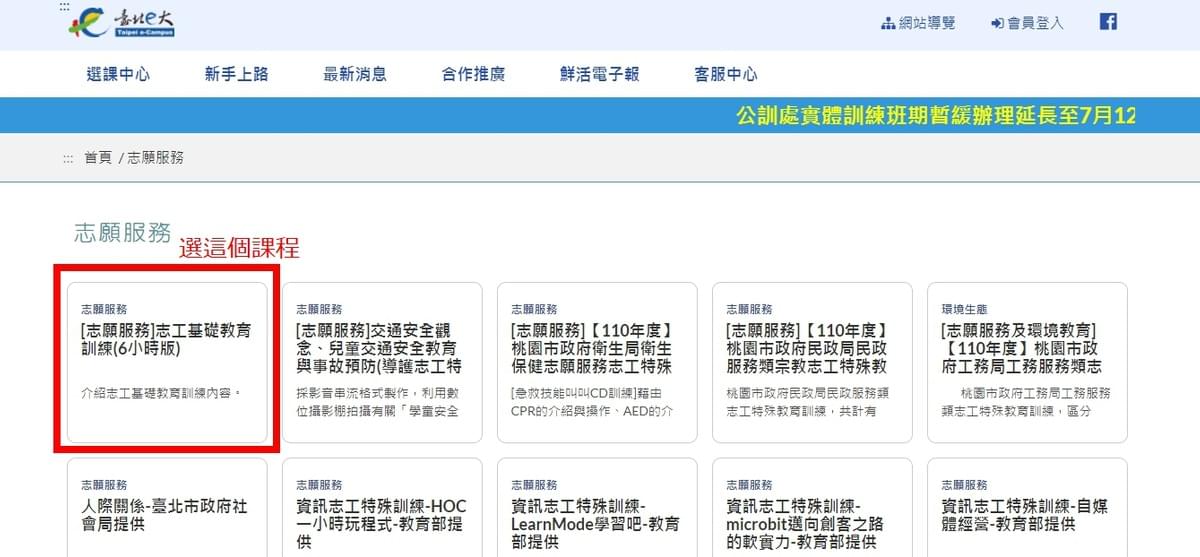Viewport: 1200px width, 557px height.
Task: Open the Facebook icon link
Action: click(1108, 21)
